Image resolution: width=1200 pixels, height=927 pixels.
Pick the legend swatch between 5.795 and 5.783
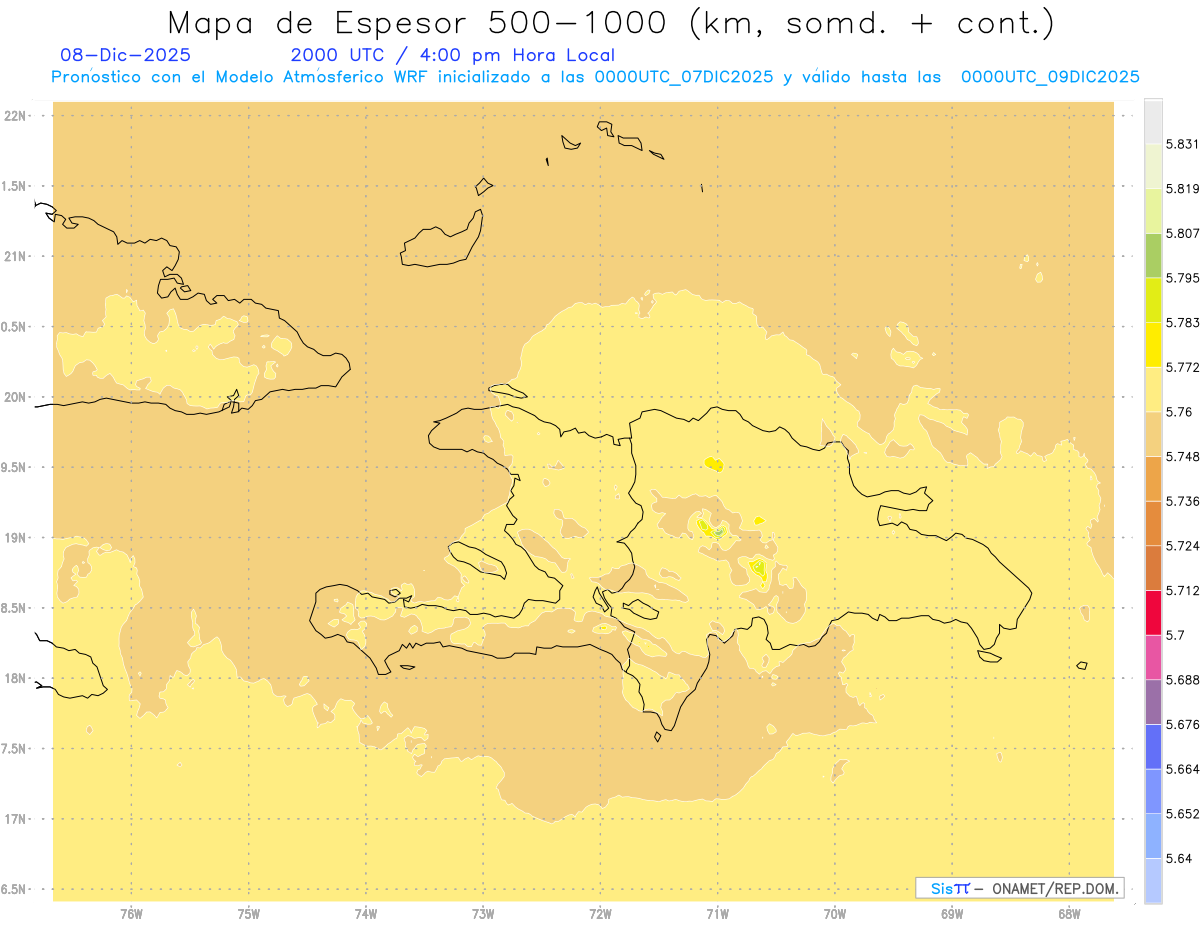point(1153,300)
